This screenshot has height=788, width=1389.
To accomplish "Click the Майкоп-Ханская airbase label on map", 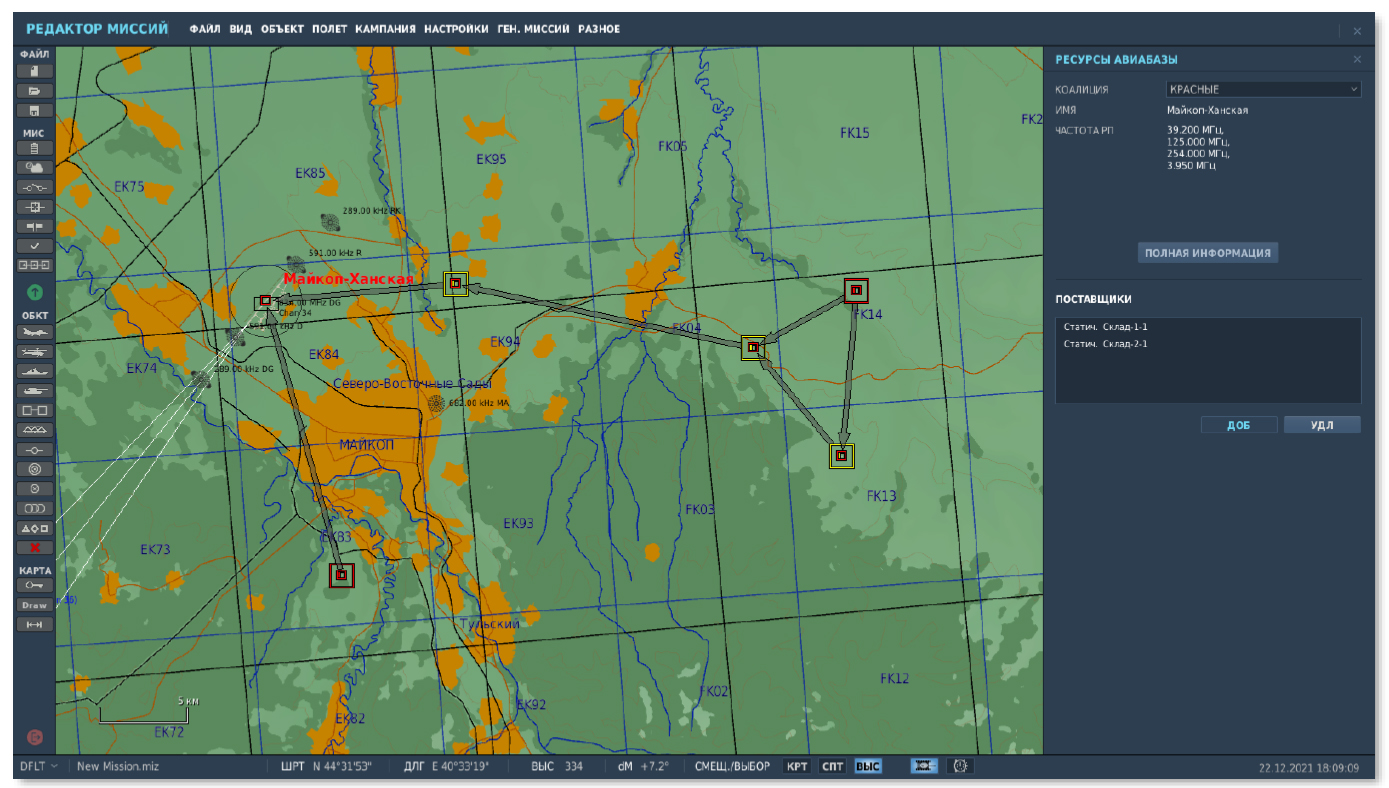I will [x=348, y=279].
